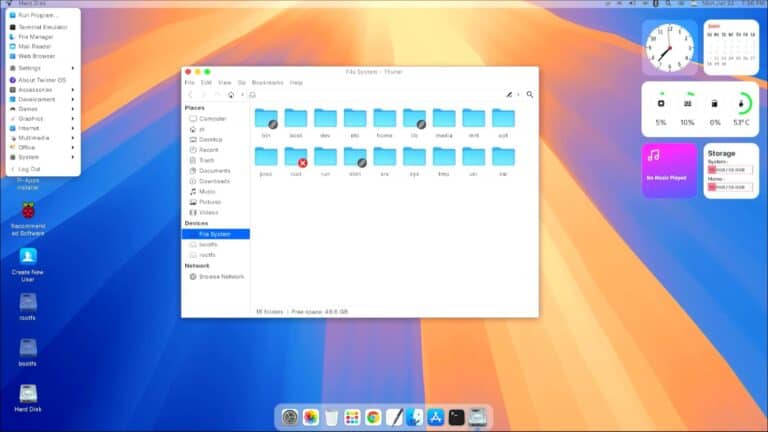Select Desktop in the Places sidebar
The height and width of the screenshot is (432, 768).
coord(216,140)
